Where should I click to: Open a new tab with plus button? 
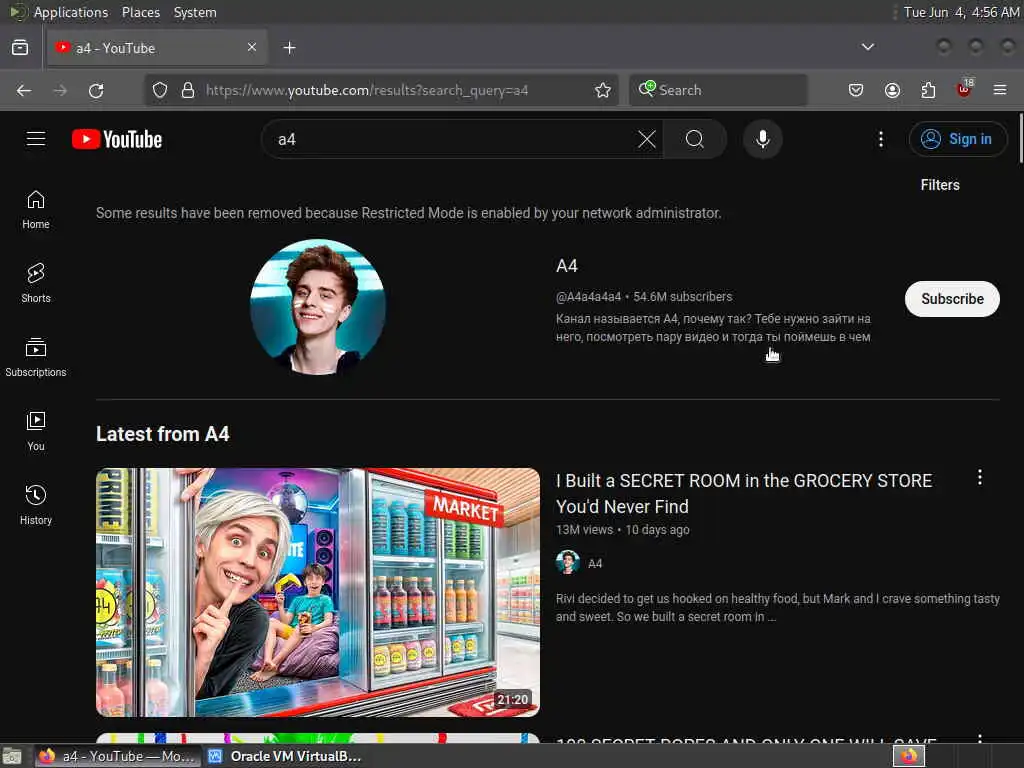click(x=289, y=48)
